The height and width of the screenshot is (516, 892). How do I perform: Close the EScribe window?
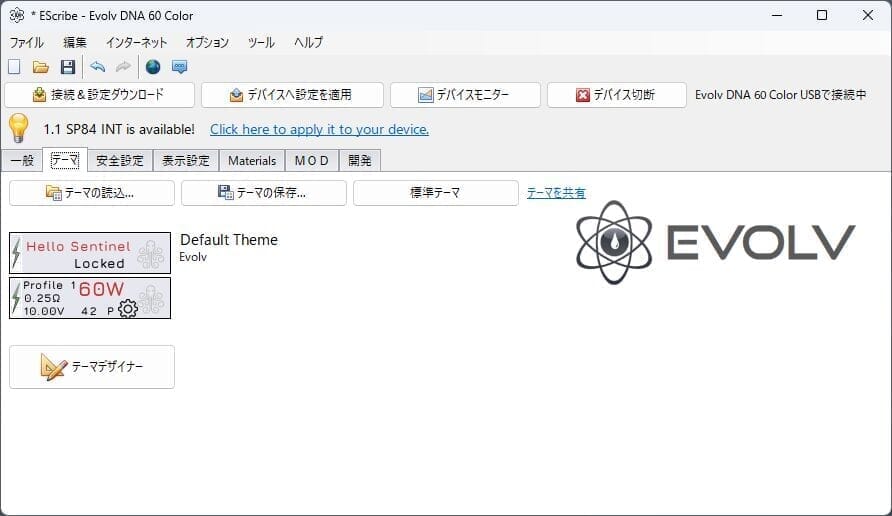(x=868, y=15)
